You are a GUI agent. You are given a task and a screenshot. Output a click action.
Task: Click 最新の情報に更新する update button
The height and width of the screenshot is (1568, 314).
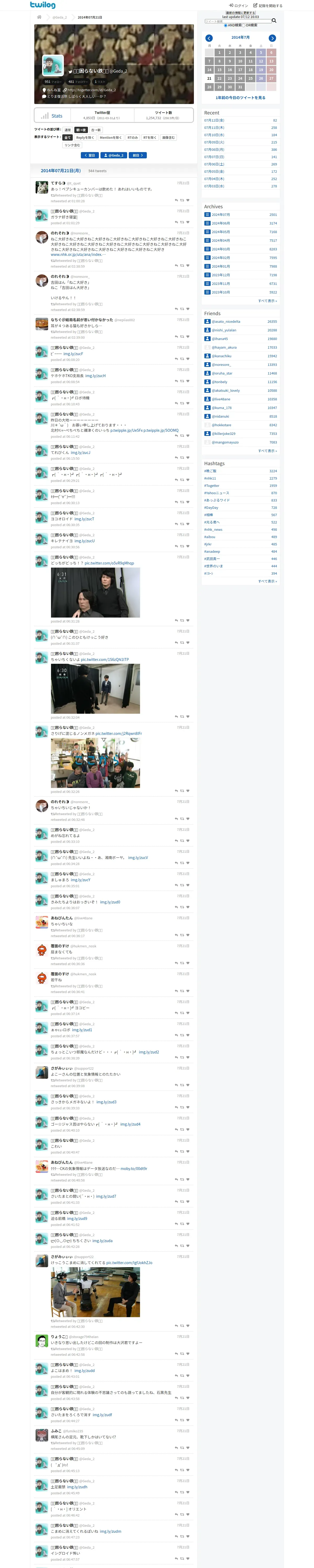tap(240, 13)
